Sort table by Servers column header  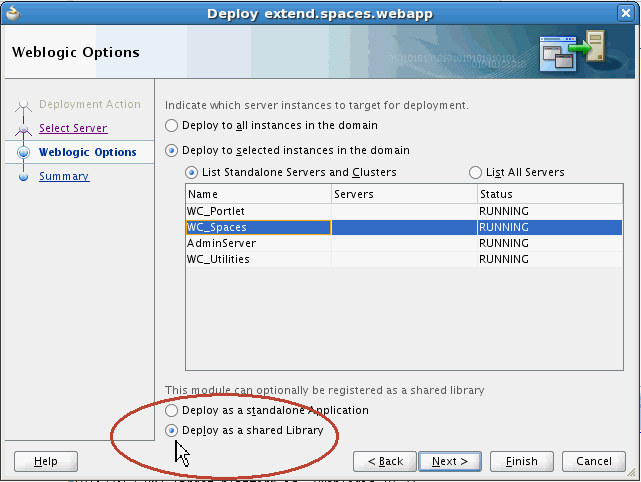(404, 194)
